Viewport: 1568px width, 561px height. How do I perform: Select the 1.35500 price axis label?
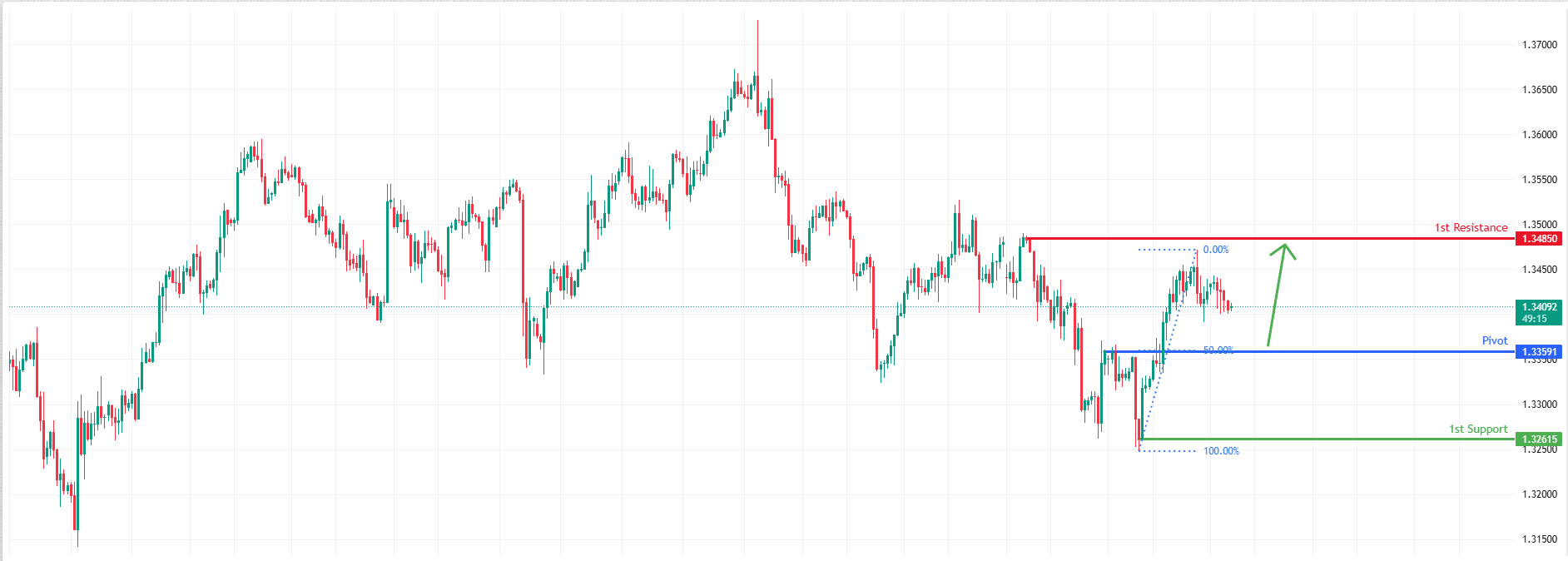point(1539,180)
